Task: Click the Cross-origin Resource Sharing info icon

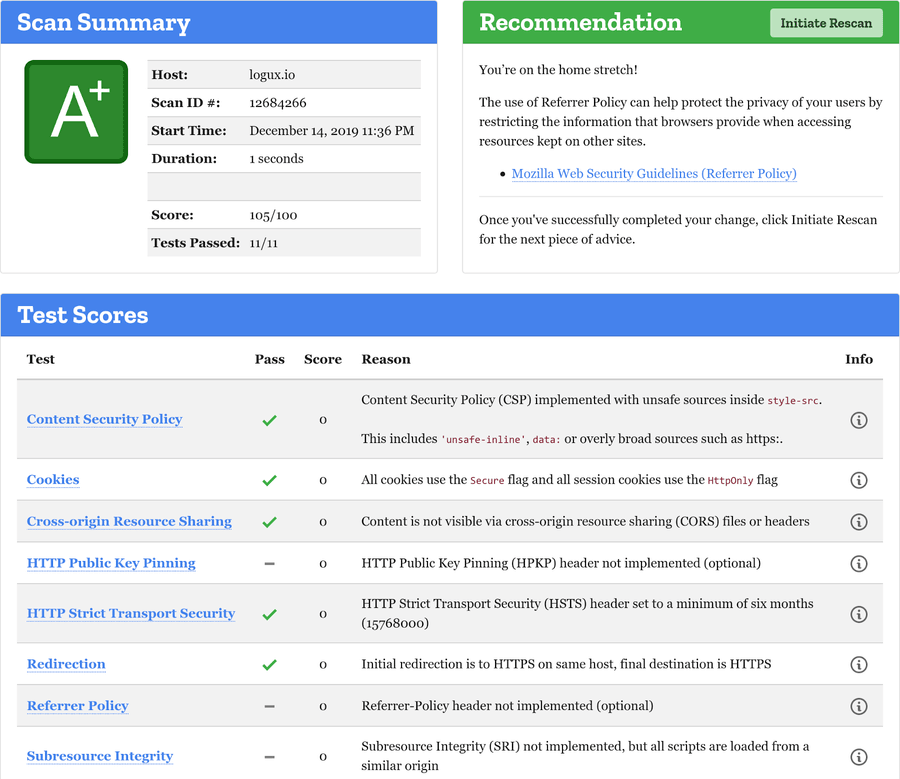Action: click(x=859, y=521)
